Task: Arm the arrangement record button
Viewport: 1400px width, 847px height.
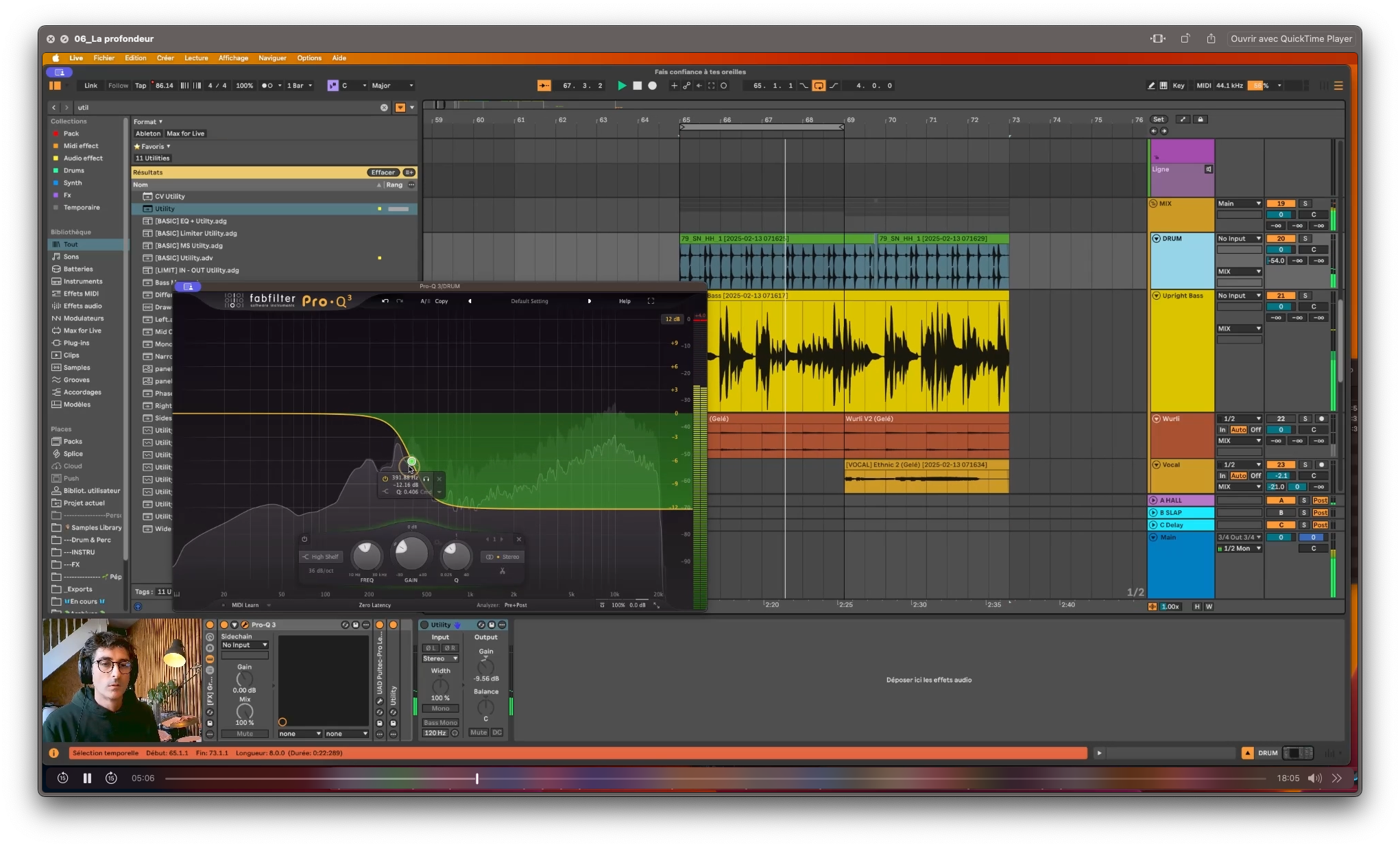Action: 653,86
